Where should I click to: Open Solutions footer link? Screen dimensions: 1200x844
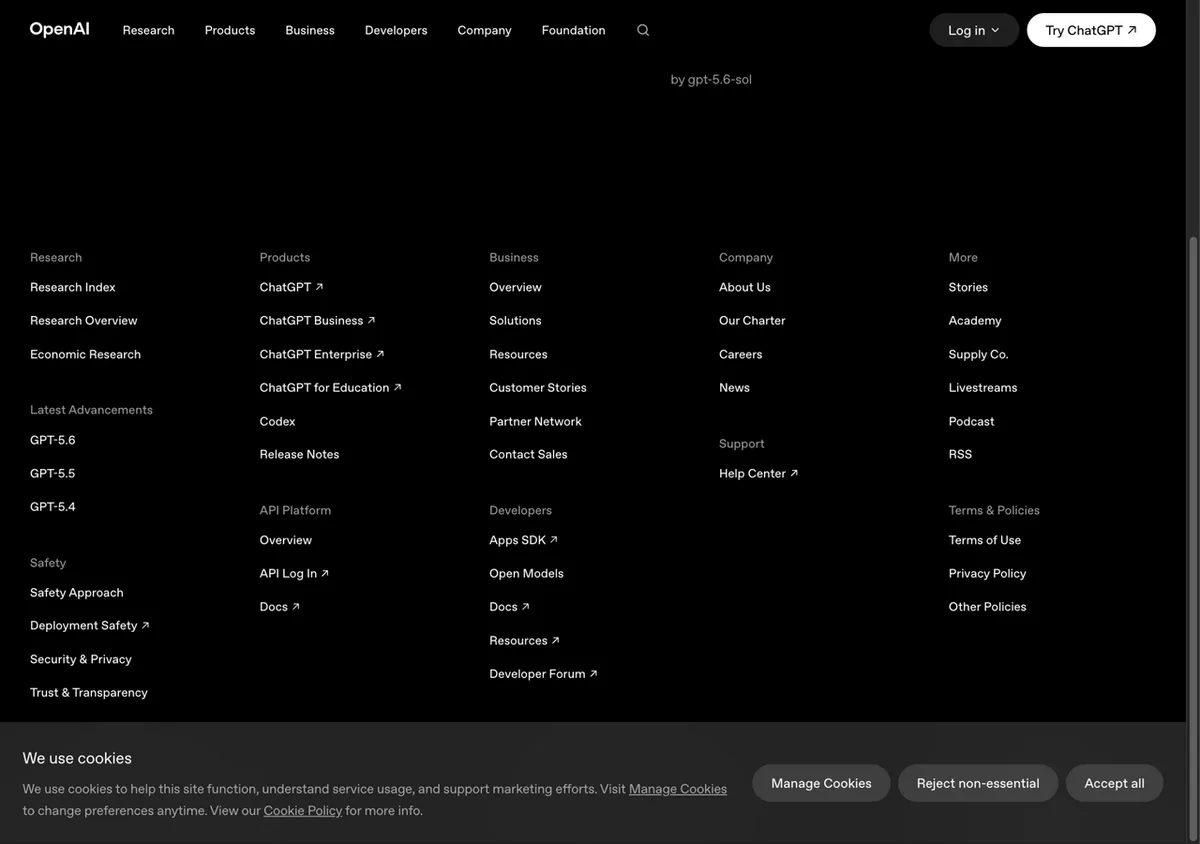516,321
